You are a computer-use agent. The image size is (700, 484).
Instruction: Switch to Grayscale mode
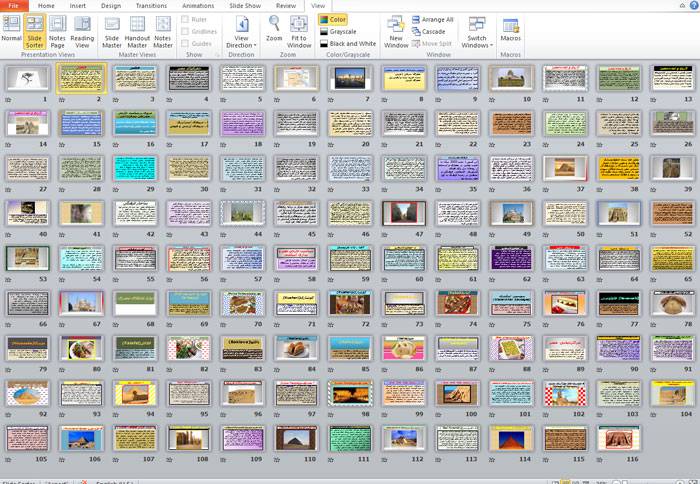tap(338, 32)
